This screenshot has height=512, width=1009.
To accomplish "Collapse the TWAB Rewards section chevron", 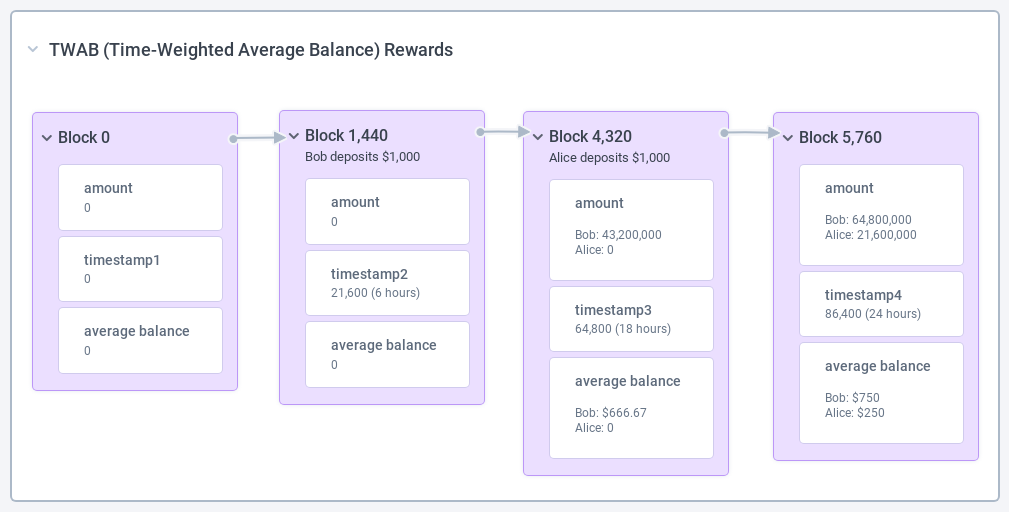I will pyautogui.click(x=33, y=50).
